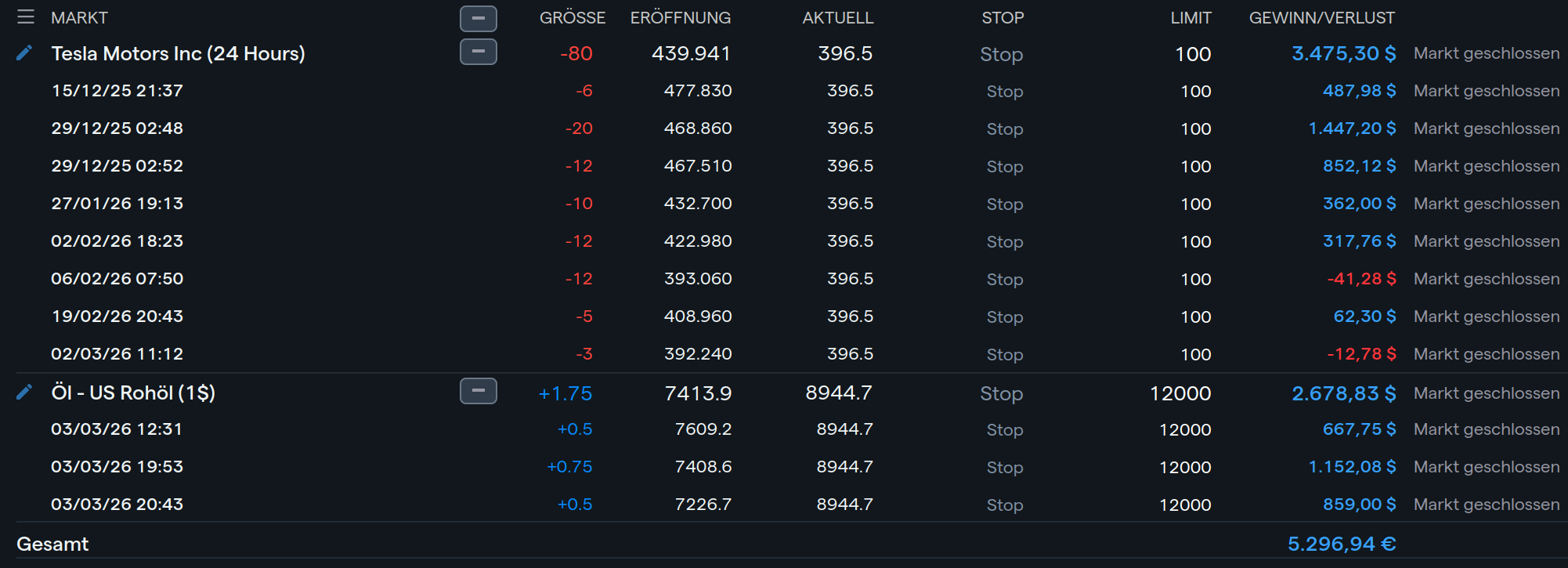Image resolution: width=1568 pixels, height=568 pixels.
Task: Collapse the Öl - US Rohöl position group
Action: point(478,391)
